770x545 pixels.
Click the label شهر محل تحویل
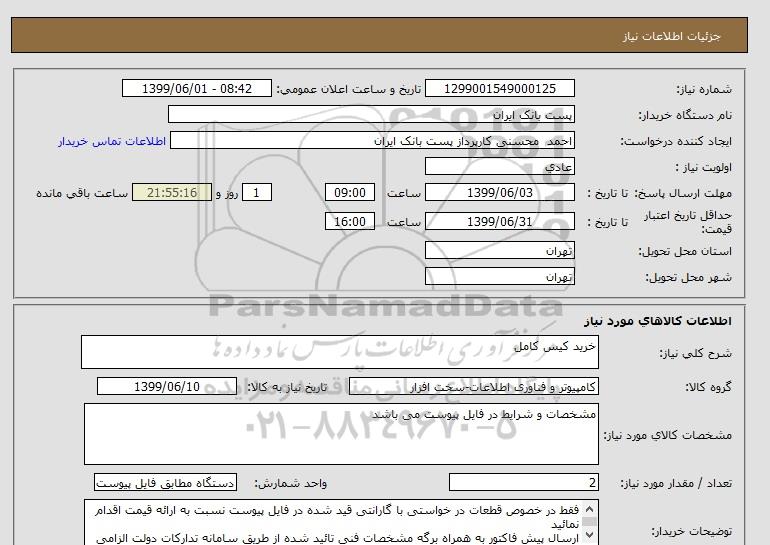(x=688, y=277)
